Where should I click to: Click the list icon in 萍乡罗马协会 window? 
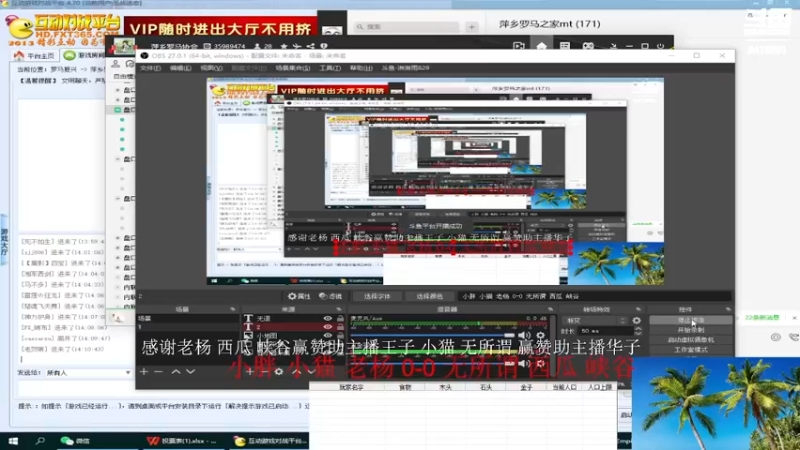click(x=565, y=46)
